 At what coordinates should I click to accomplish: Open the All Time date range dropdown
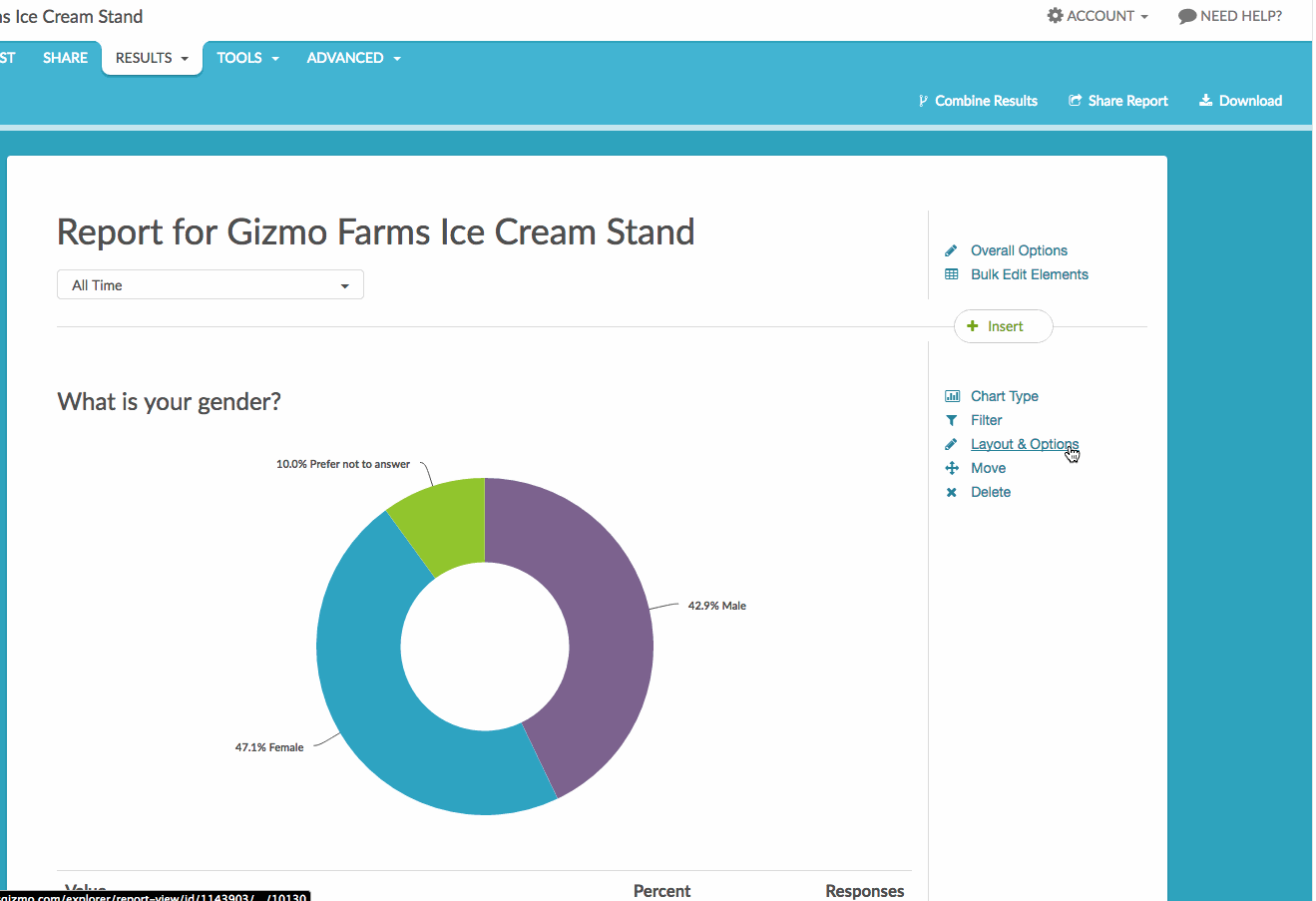coord(211,284)
